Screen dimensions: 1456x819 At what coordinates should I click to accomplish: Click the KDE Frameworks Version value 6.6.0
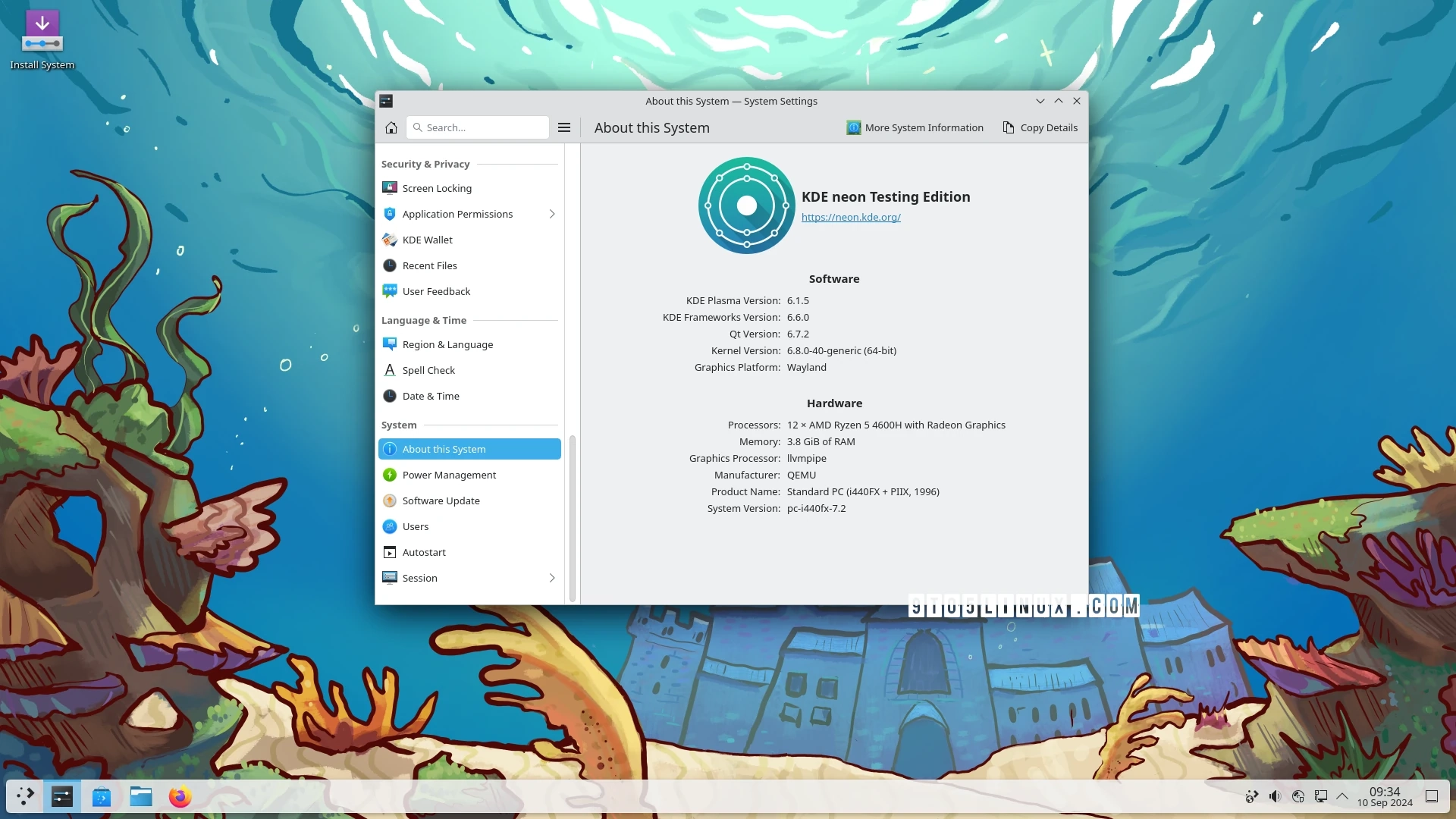coord(798,317)
